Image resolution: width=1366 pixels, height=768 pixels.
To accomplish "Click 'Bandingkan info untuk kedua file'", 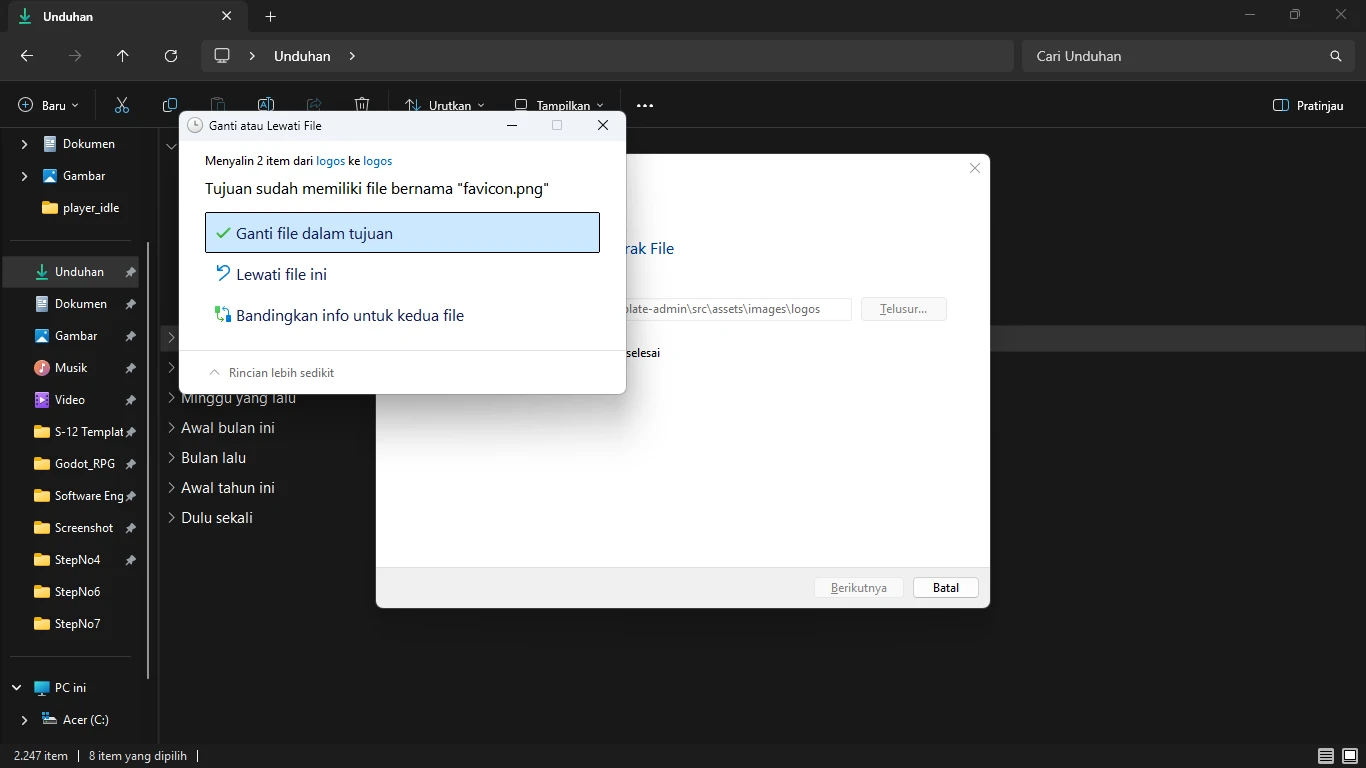I will [349, 315].
